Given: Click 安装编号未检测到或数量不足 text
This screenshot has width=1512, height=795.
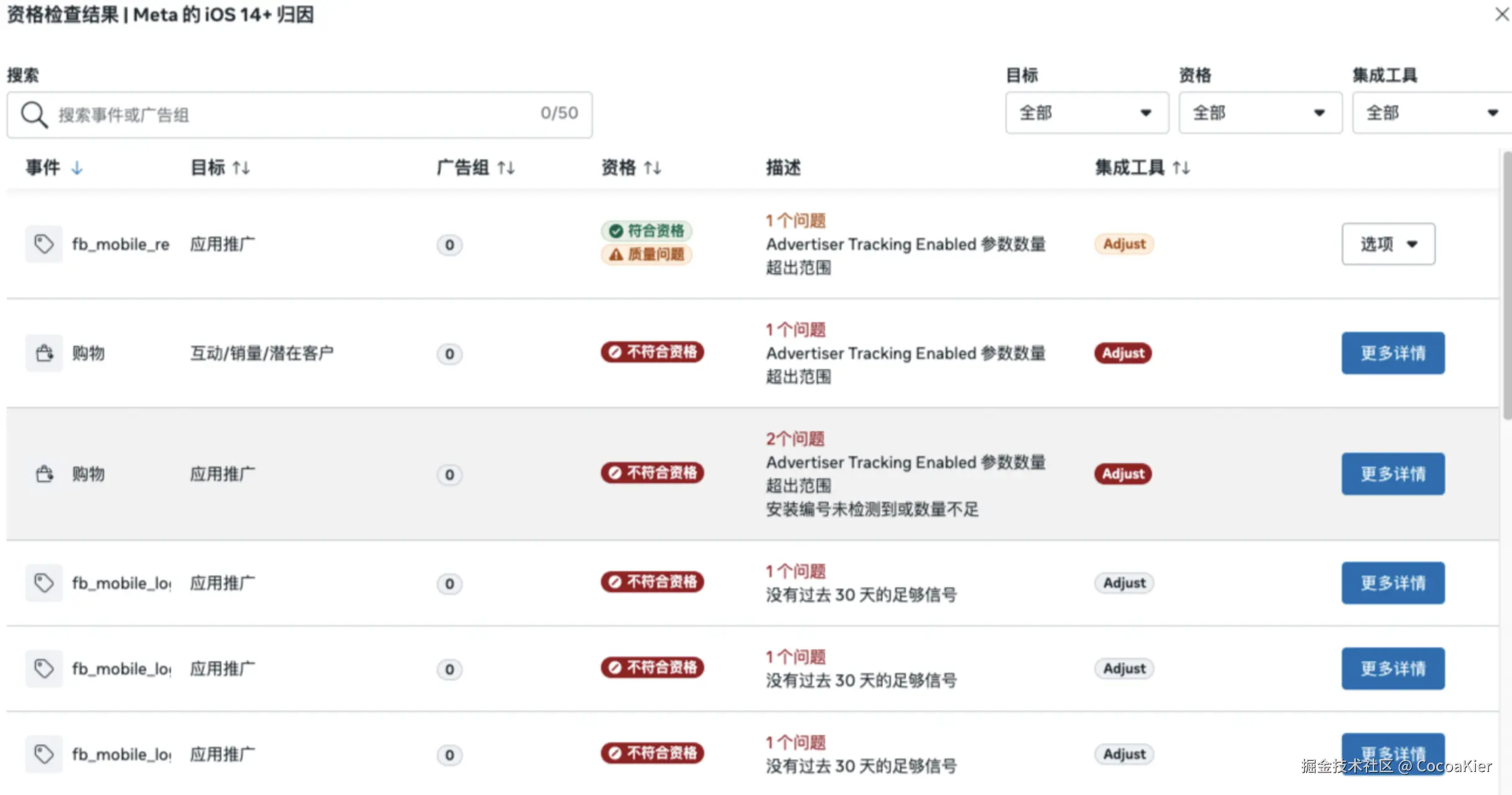Looking at the screenshot, I should click(872, 509).
